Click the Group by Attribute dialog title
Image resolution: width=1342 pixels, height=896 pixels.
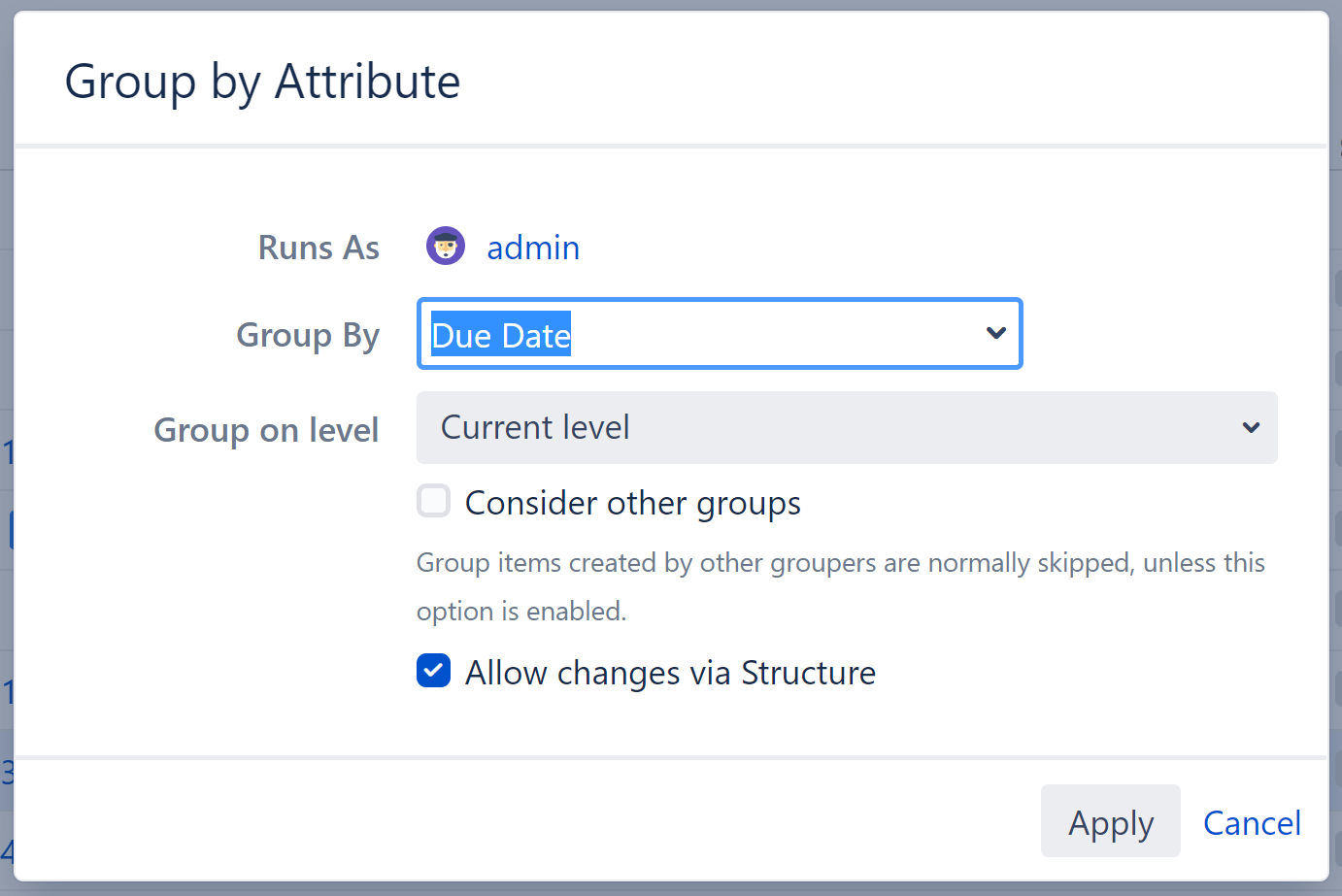click(x=261, y=82)
